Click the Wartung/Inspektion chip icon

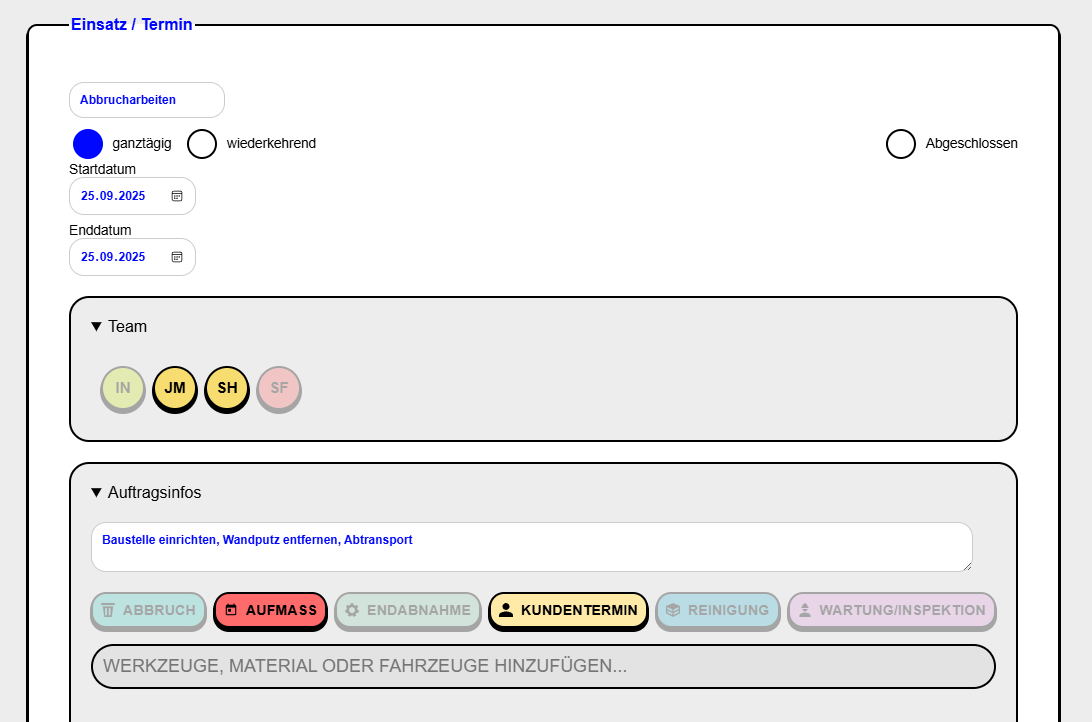(x=805, y=610)
